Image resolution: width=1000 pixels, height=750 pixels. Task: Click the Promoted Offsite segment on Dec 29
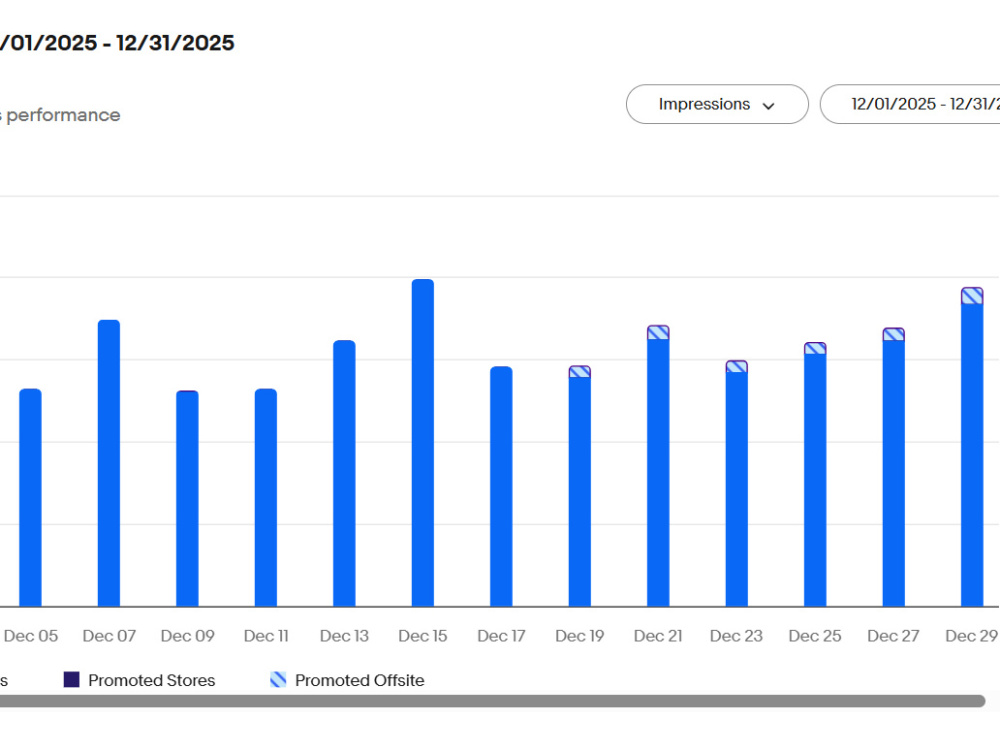[x=972, y=296]
